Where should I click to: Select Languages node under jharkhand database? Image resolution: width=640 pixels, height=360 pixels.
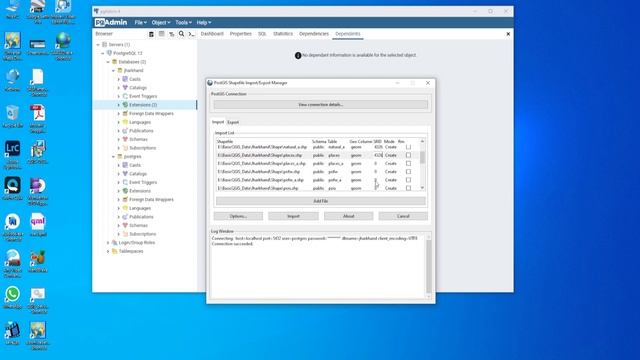(140, 122)
